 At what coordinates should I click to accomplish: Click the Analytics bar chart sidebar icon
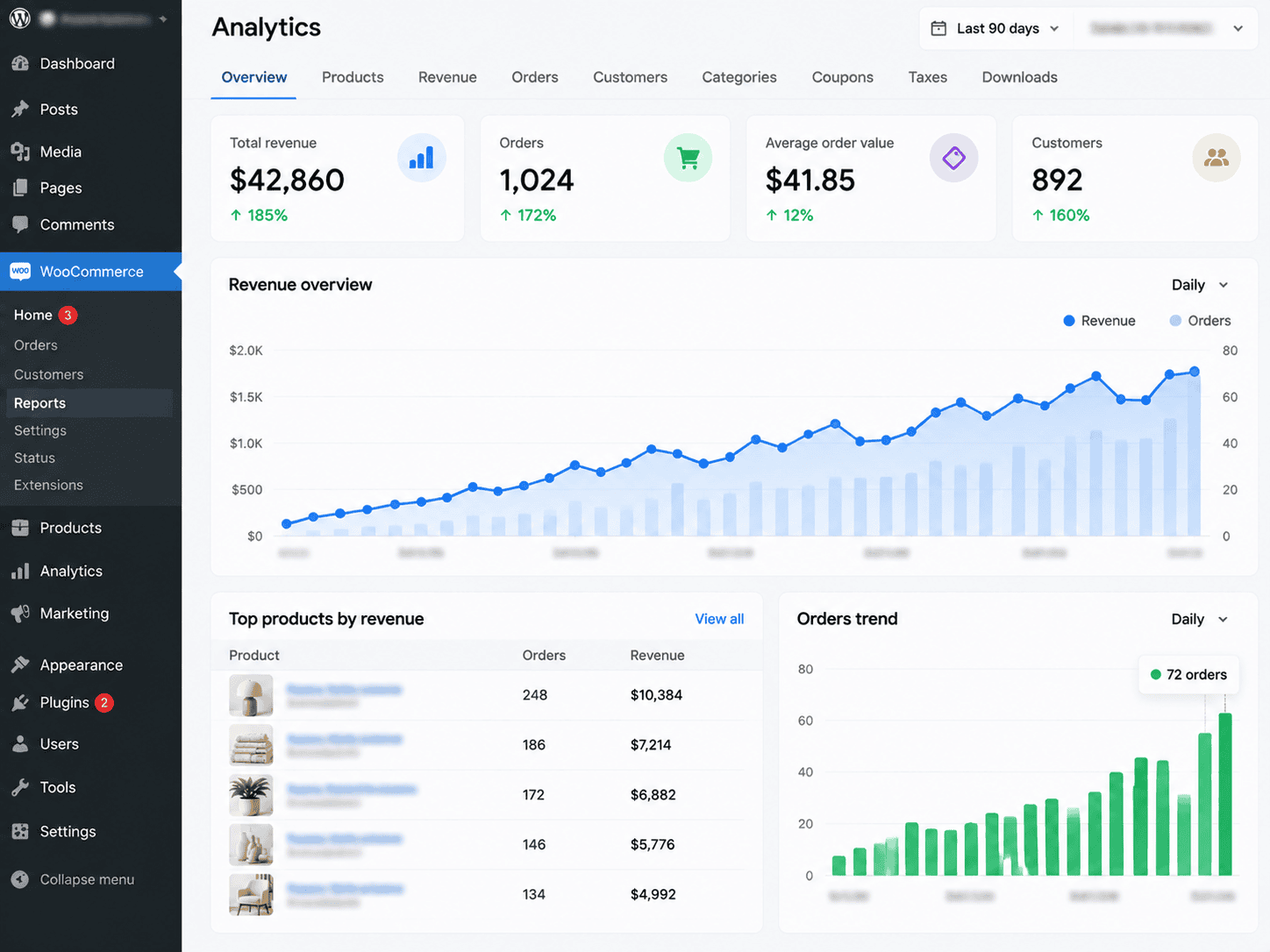point(20,572)
